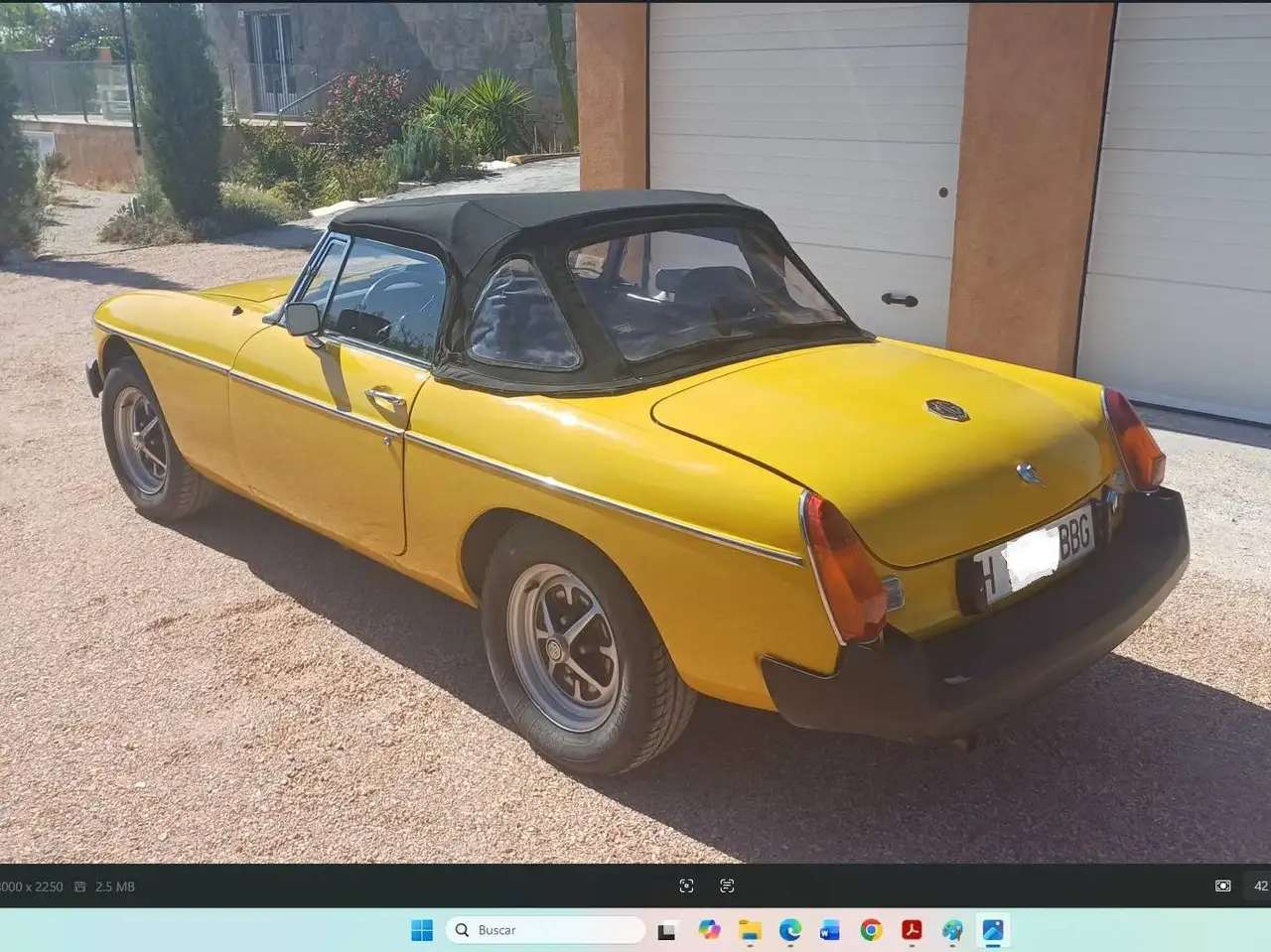This screenshot has width=1271, height=952.
Task: Open Task View from the taskbar
Action: [x=667, y=930]
